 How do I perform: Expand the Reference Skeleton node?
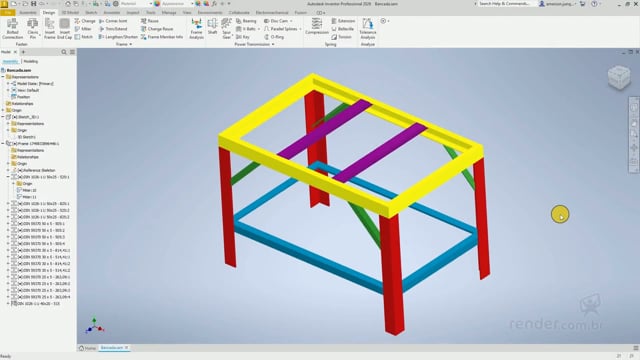[x=8, y=170]
